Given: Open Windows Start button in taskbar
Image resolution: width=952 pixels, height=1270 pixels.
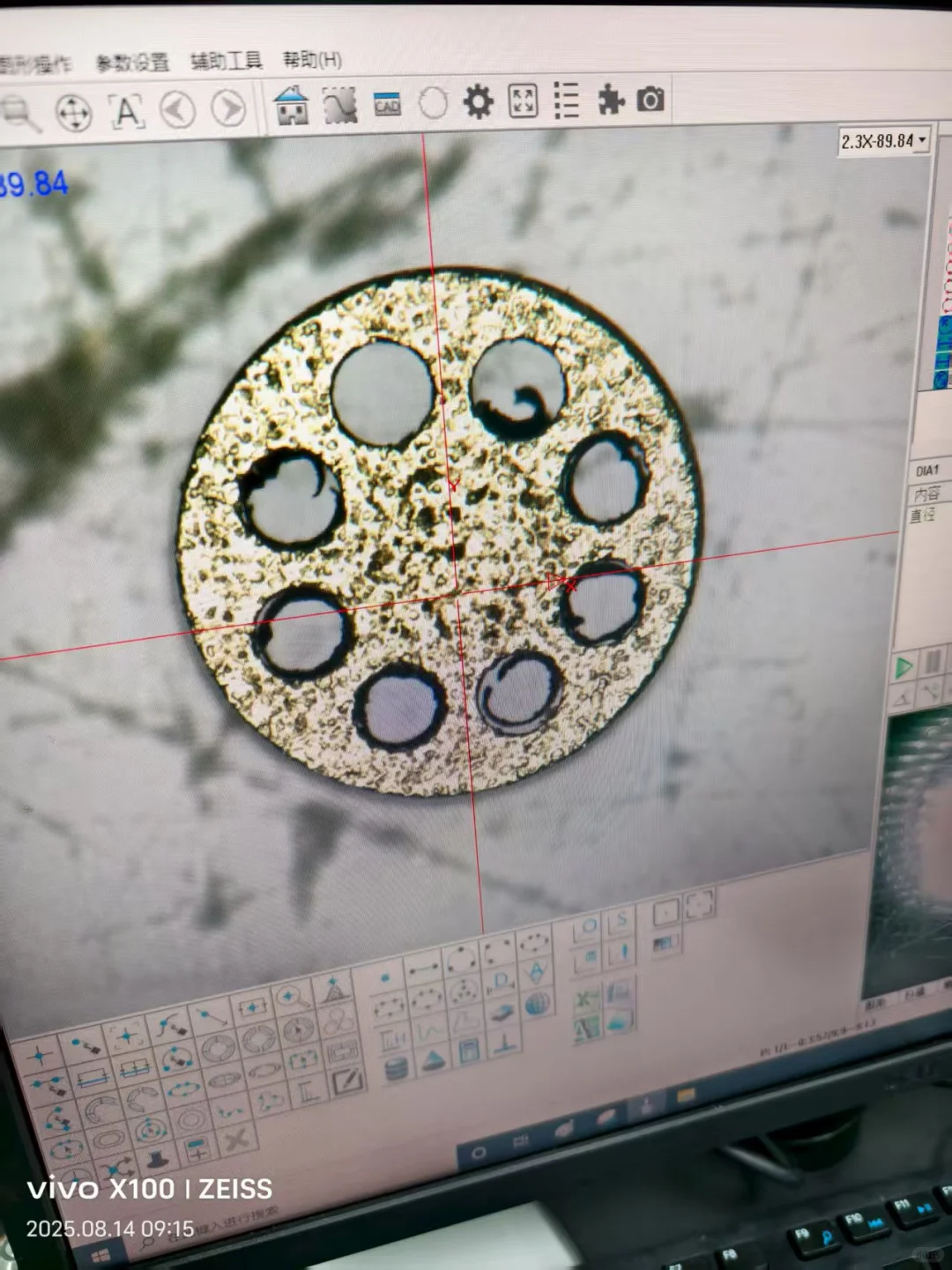Looking at the screenshot, I should [x=100, y=1256].
